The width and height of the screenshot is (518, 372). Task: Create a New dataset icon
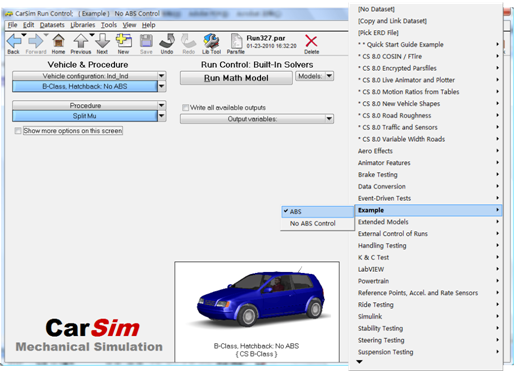123,41
